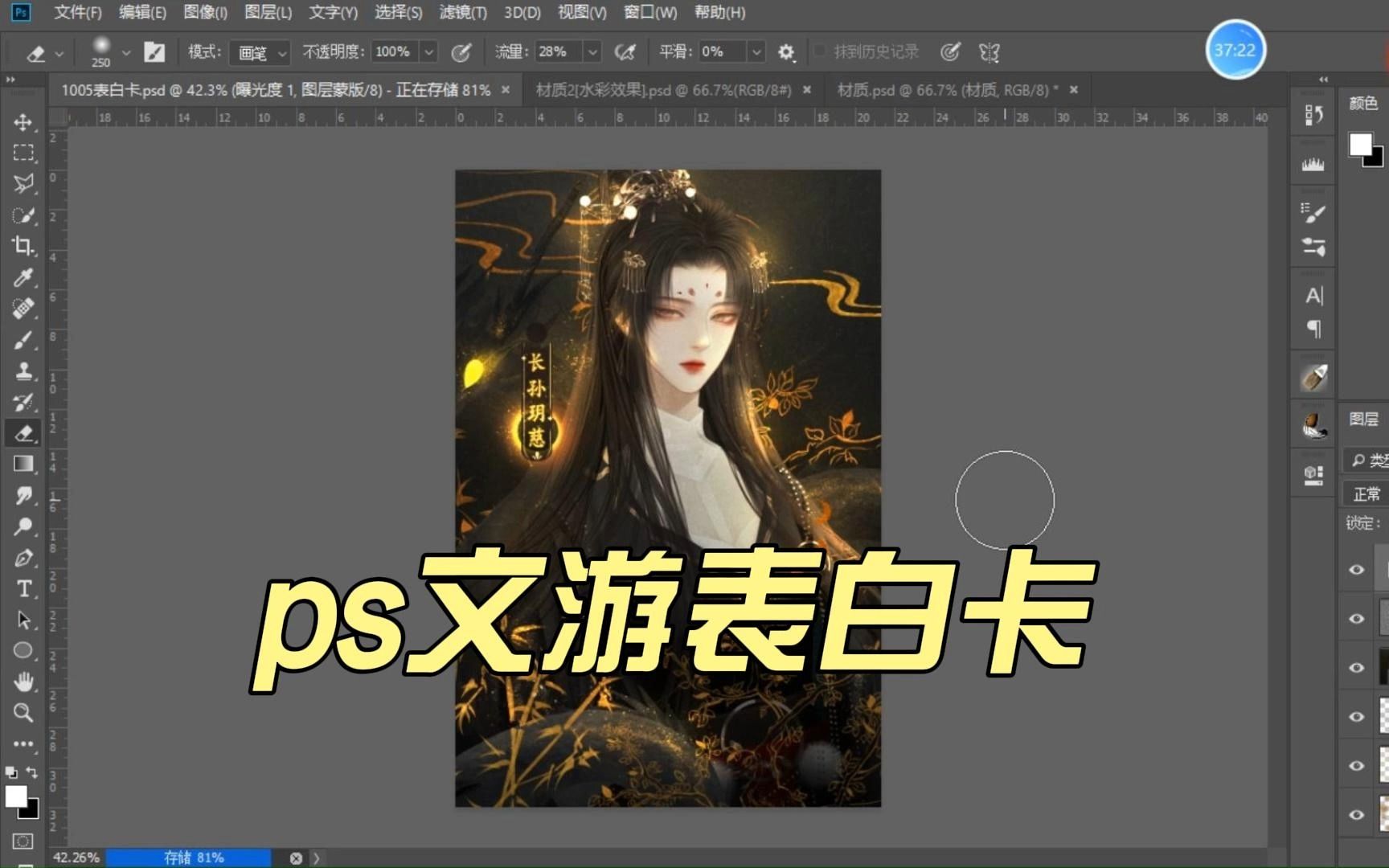Select the Quick Selection tool
1389x868 pixels.
23,215
